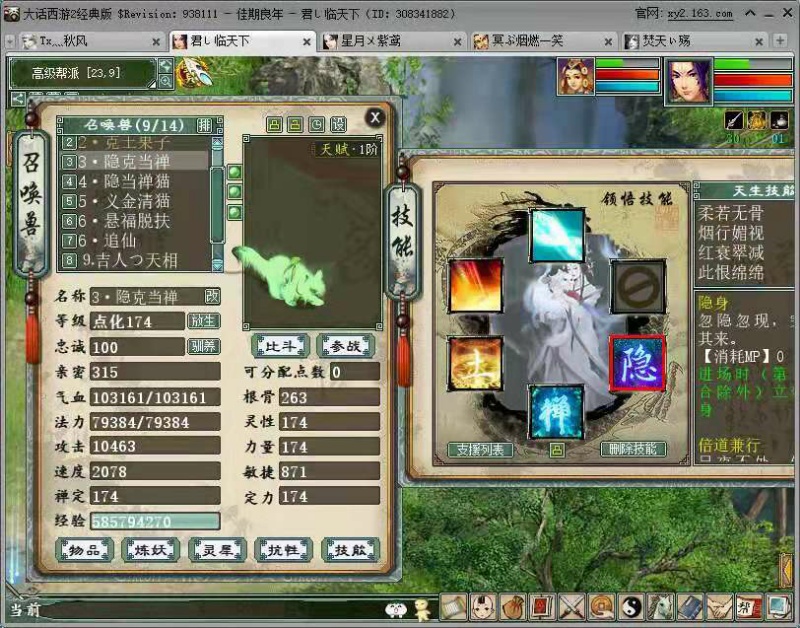Open the yin-yang icon in bottom toolbar

[x=631, y=606]
